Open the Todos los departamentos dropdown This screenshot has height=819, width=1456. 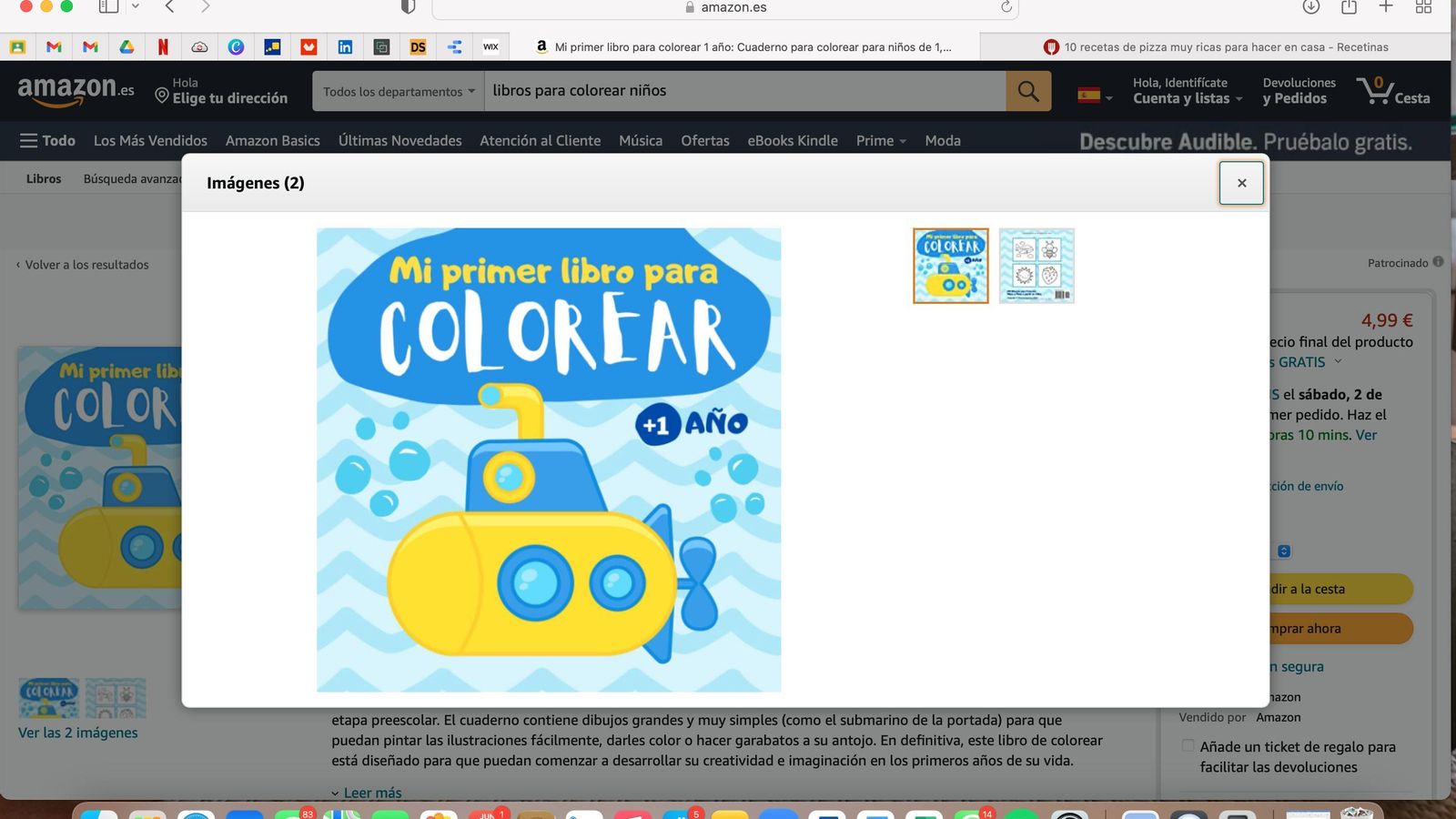click(x=398, y=91)
